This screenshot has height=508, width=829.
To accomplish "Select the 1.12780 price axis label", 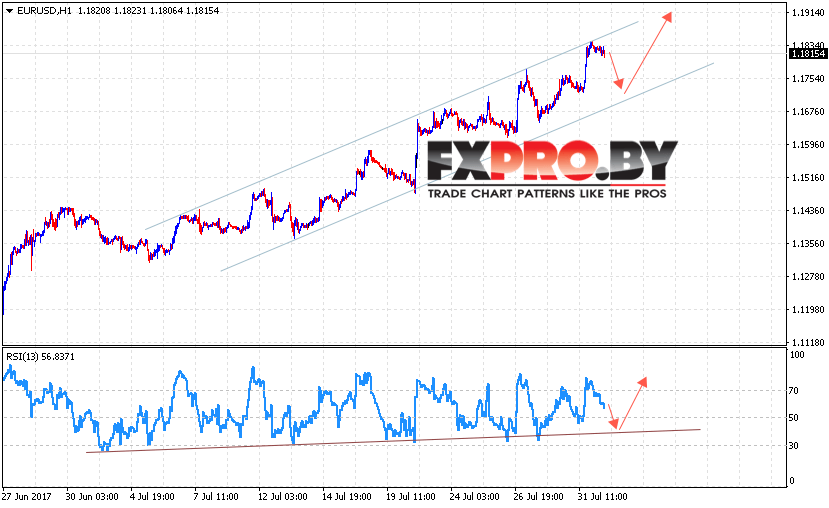I will tap(808, 276).
